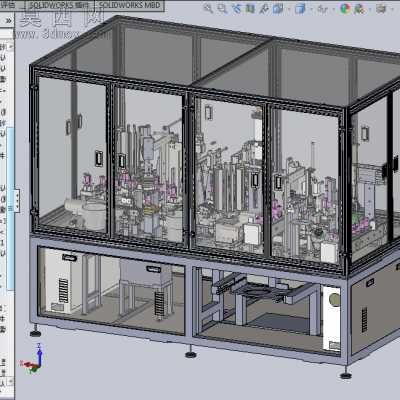400x400 pixels.
Task: Open Edit Appearance color ball
Action: click(x=345, y=8)
